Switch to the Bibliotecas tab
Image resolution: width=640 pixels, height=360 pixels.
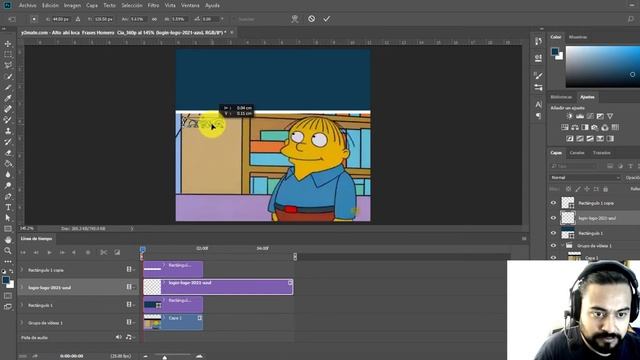point(561,97)
